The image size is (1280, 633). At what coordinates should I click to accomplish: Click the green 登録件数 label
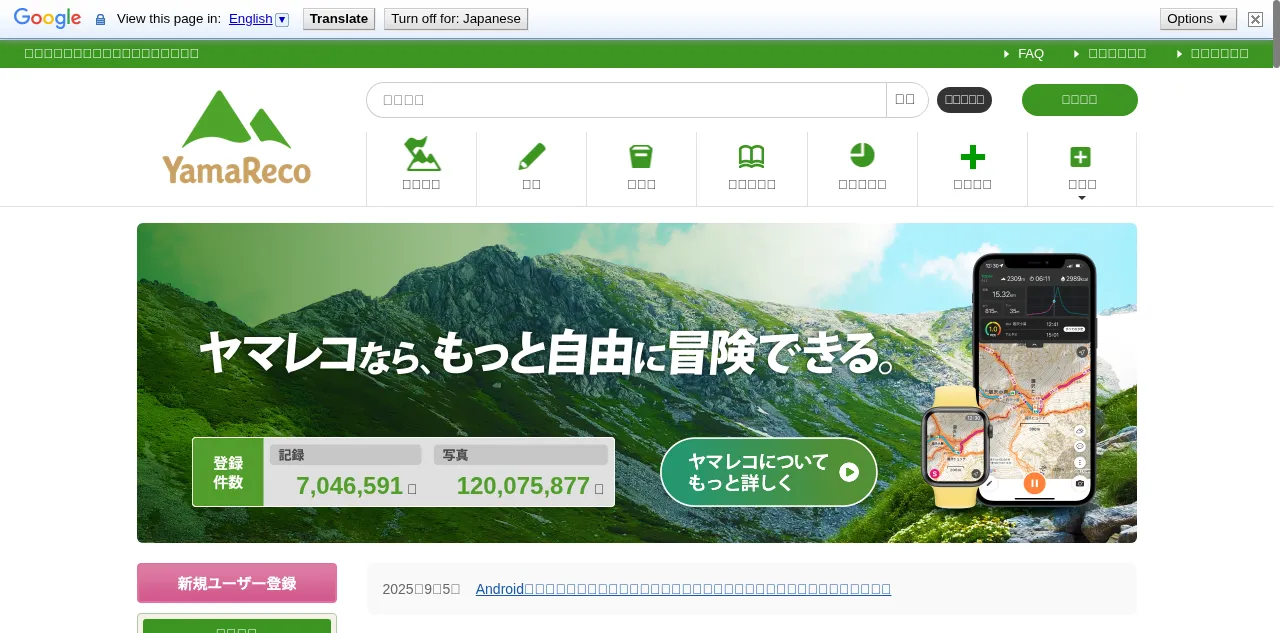(x=228, y=472)
